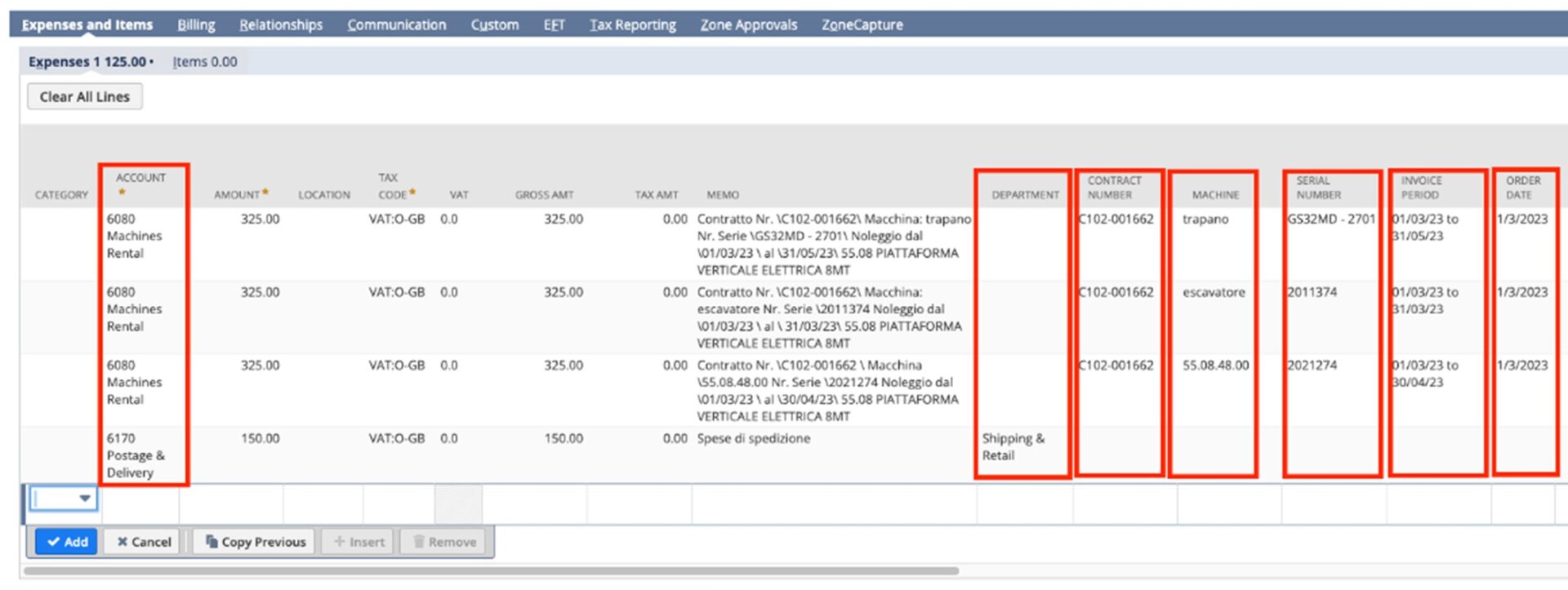Select the escavatore machine cell

[x=1214, y=292]
